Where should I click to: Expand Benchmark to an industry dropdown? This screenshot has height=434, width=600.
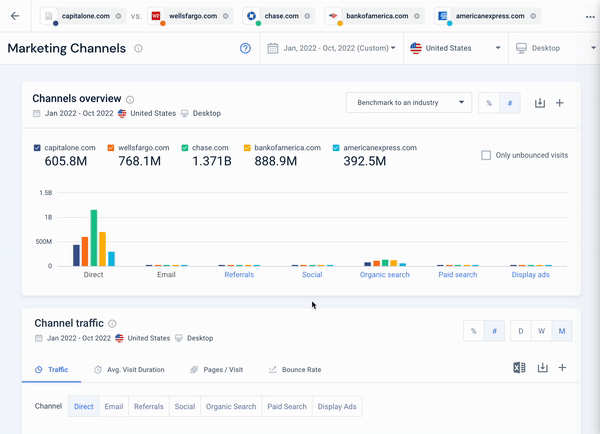tap(409, 103)
